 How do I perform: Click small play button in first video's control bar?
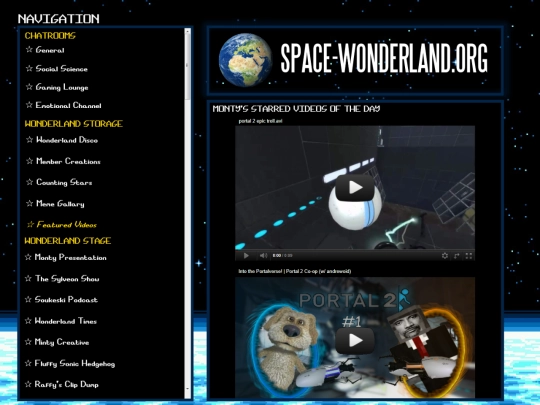246,256
